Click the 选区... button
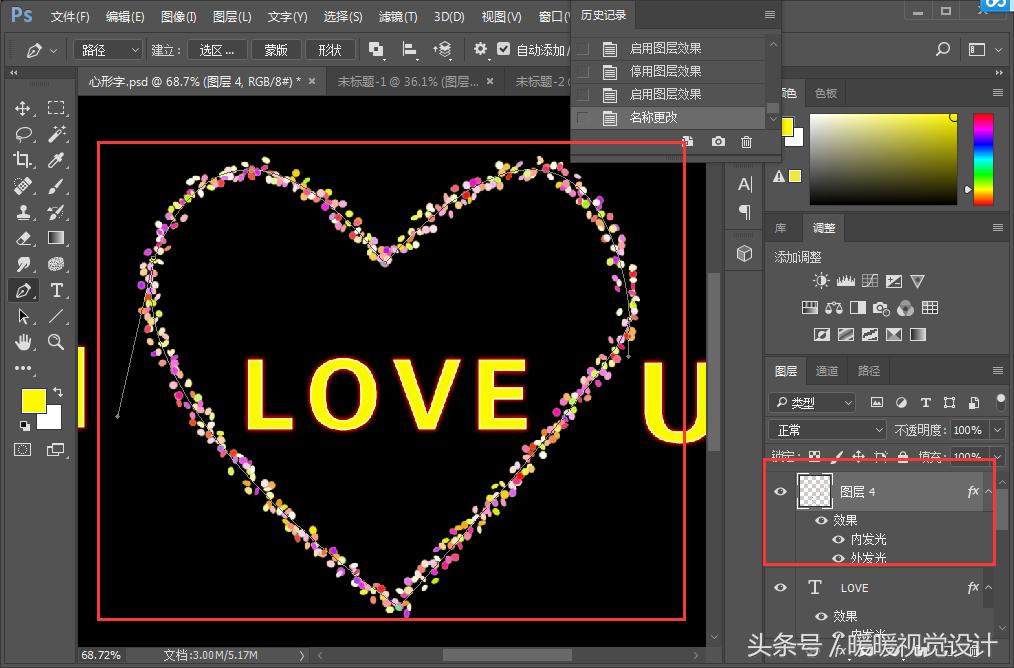The height and width of the screenshot is (668, 1014). coord(217,50)
